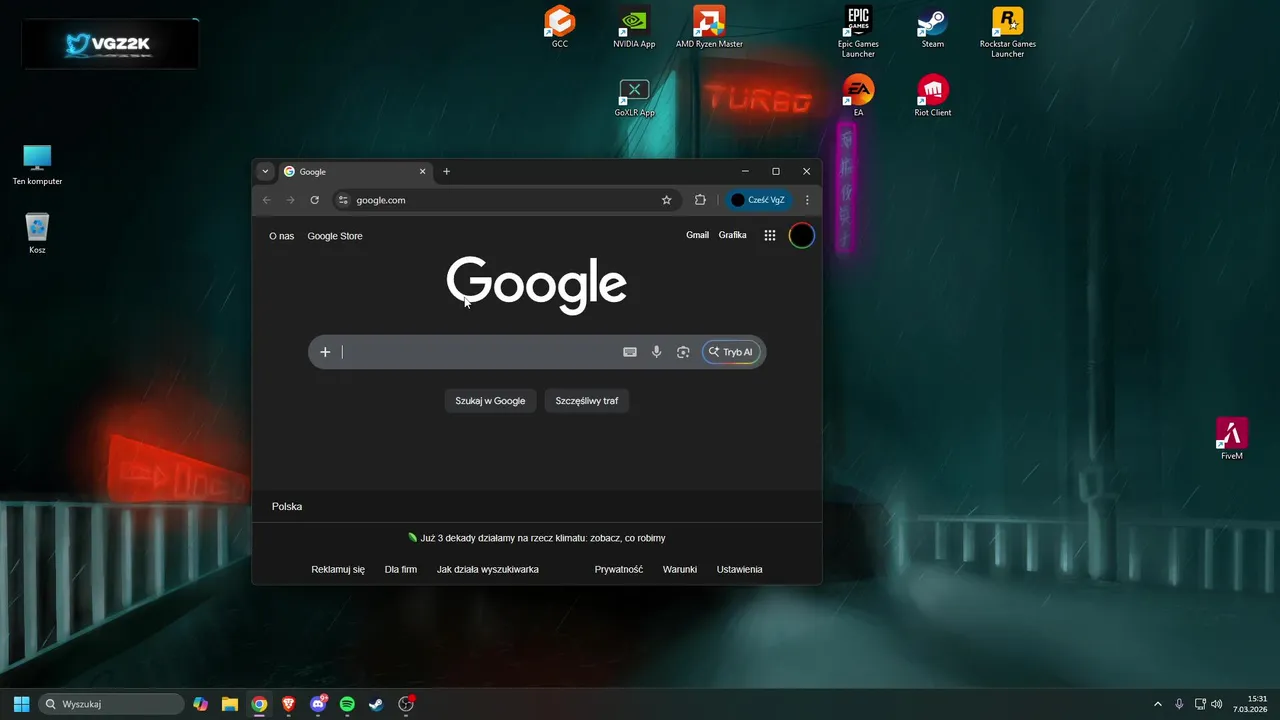This screenshot has width=1280, height=720.
Task: Open File Explorer from the taskbar
Action: click(x=230, y=704)
